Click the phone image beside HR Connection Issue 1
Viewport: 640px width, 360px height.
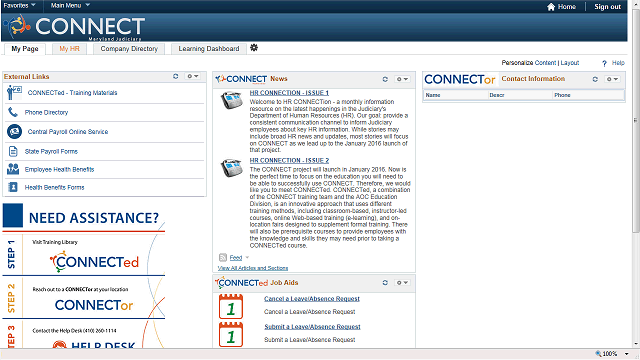pos(232,100)
